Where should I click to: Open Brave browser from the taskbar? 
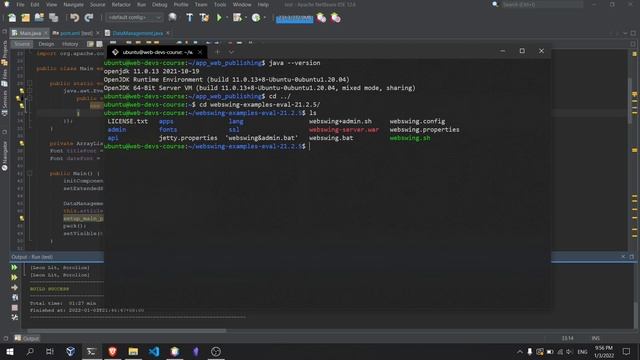(x=112, y=351)
